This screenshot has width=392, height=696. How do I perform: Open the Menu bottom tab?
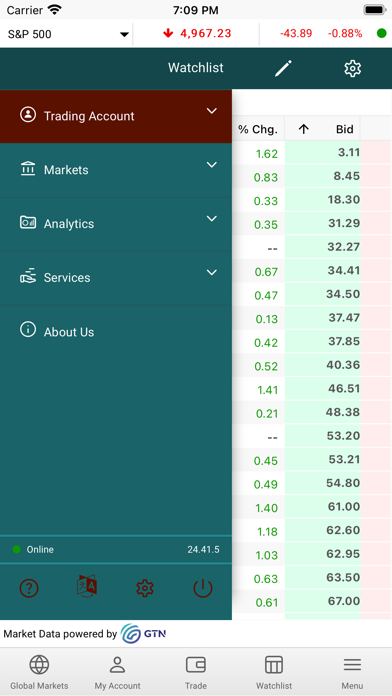(352, 672)
